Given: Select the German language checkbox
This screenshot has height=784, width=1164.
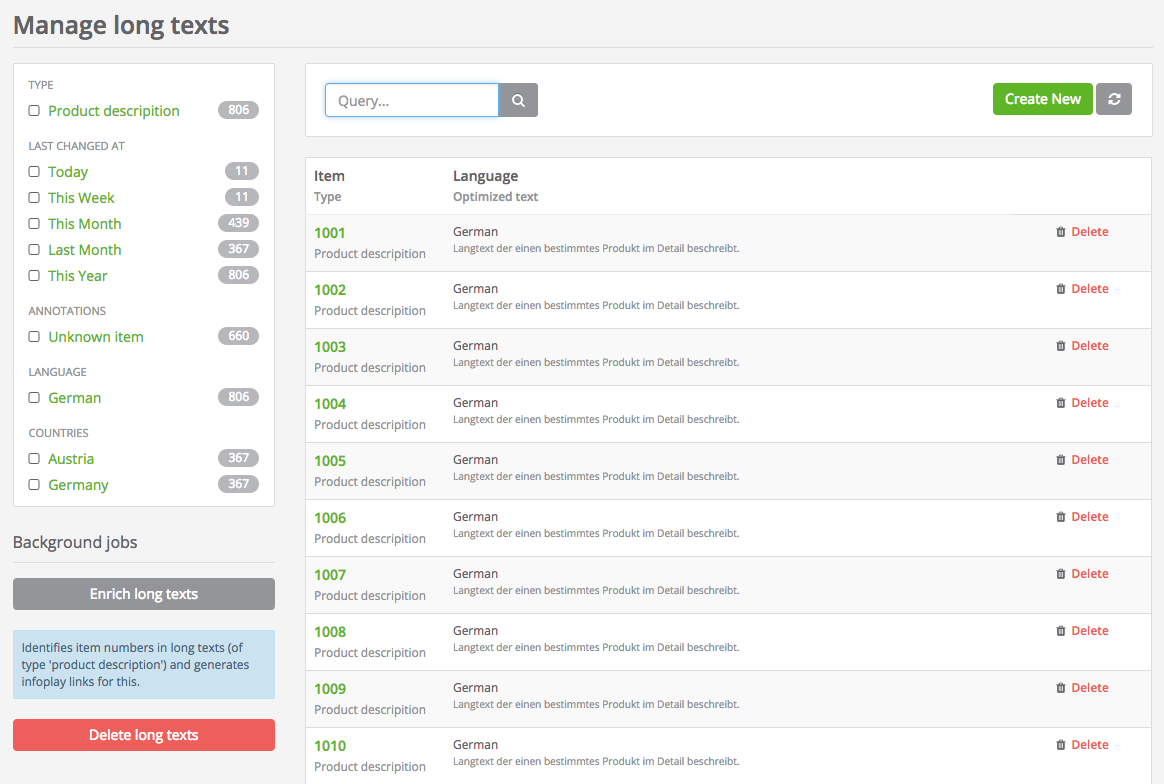Looking at the screenshot, I should point(34,398).
